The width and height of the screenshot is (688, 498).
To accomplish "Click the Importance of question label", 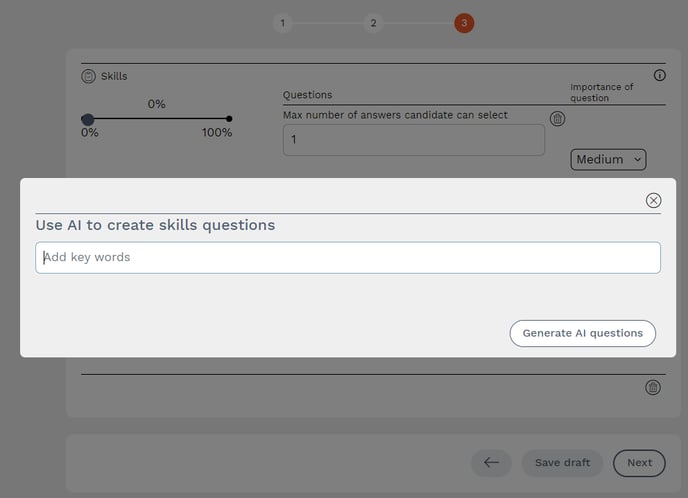I will (602, 92).
